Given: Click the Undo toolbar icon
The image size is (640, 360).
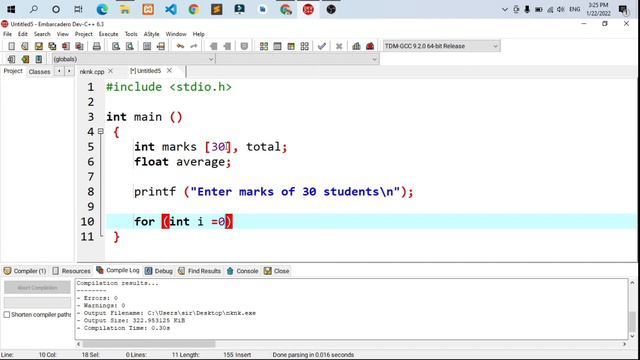Looking at the screenshot, I should point(180,46).
